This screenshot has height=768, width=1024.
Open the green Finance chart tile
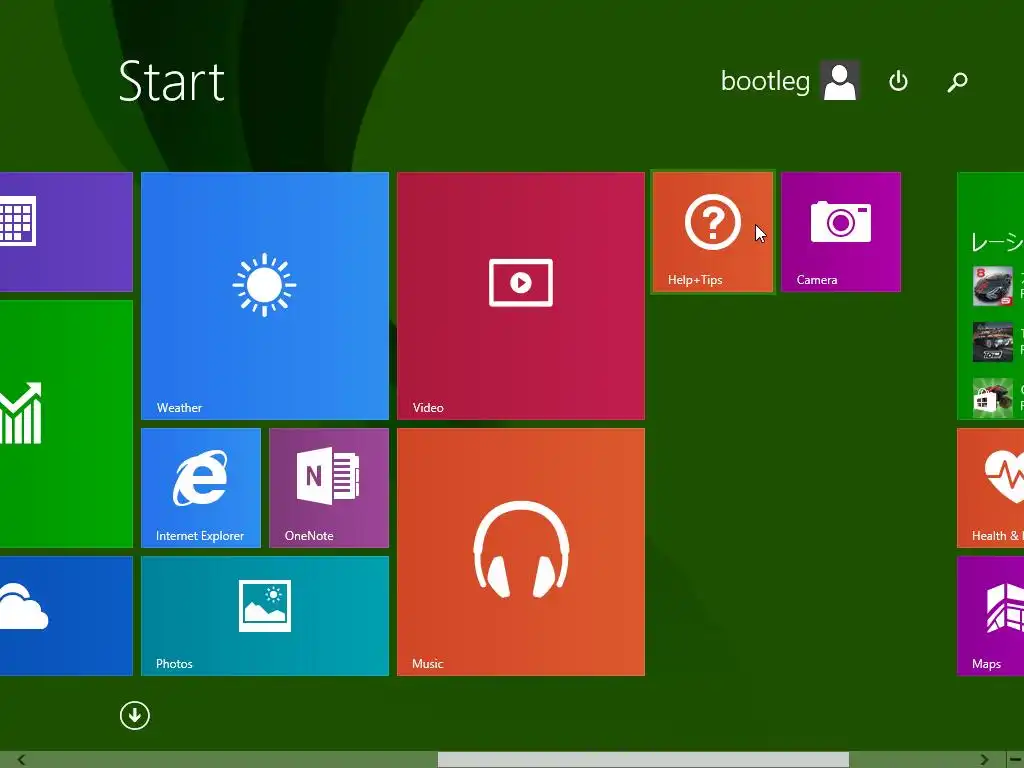coord(66,424)
